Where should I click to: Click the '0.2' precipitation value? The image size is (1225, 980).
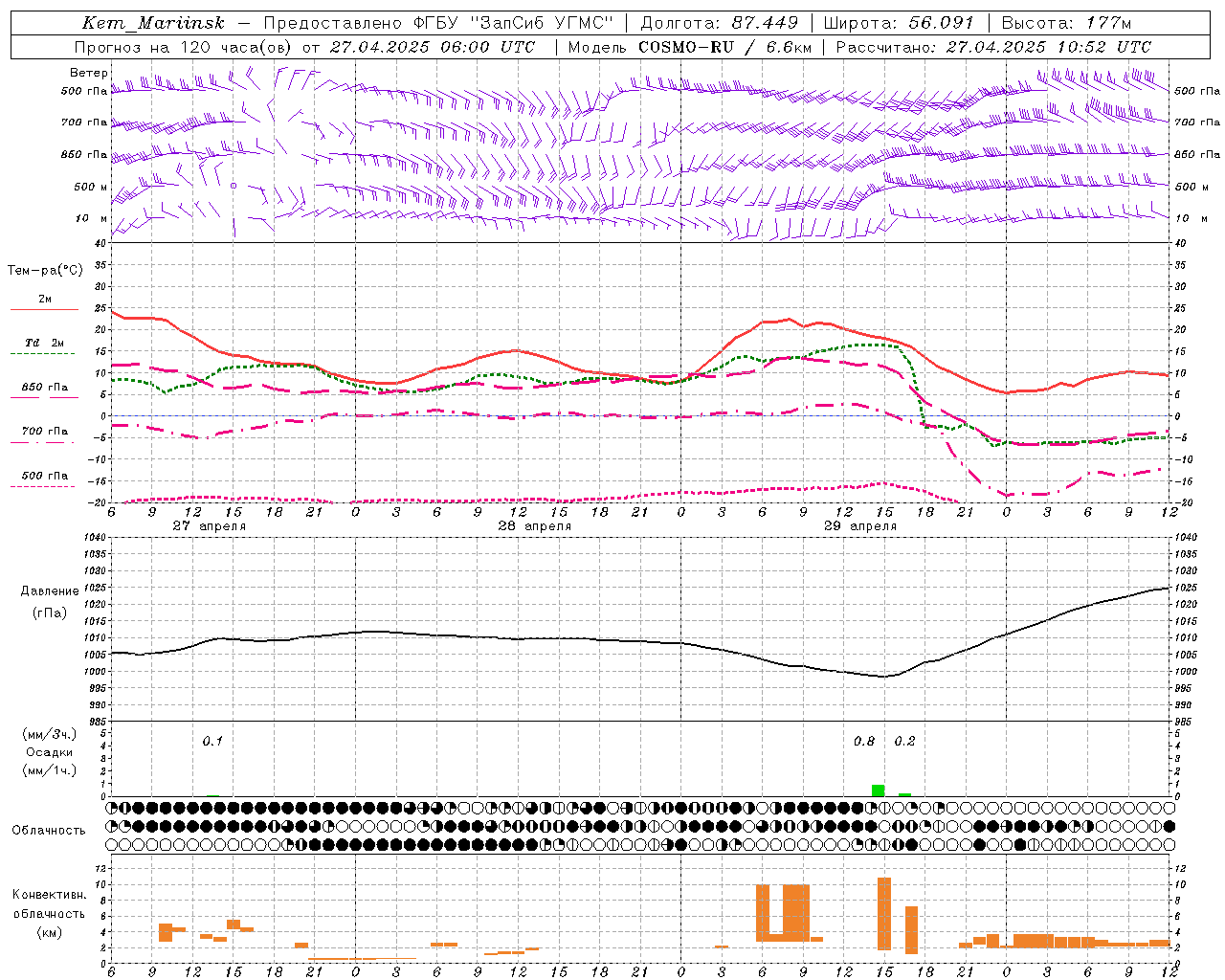904,742
